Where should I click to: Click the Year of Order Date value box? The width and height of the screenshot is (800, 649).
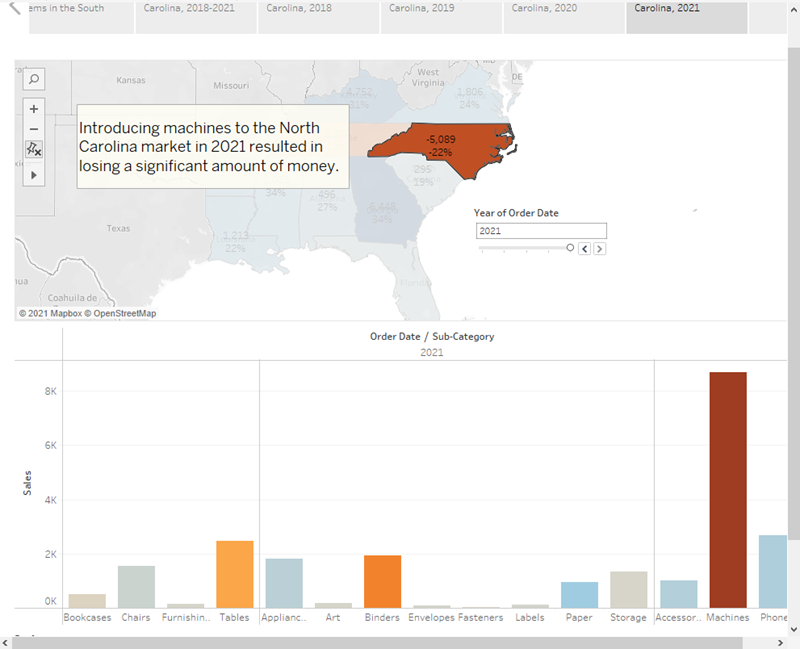(540, 231)
